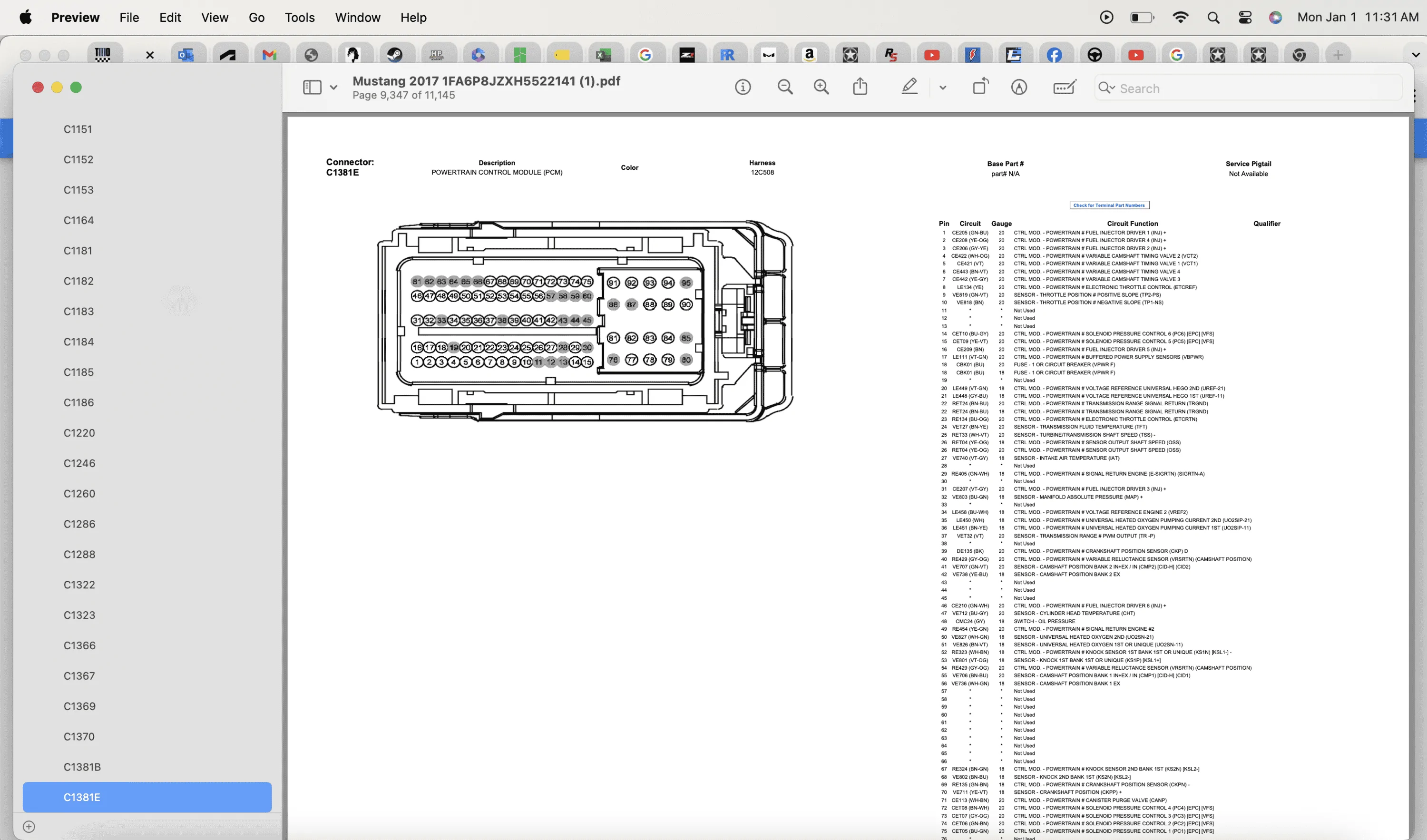The height and width of the screenshot is (840, 1427).
Task: Open connector C1366 in the outline
Action: 78,646
